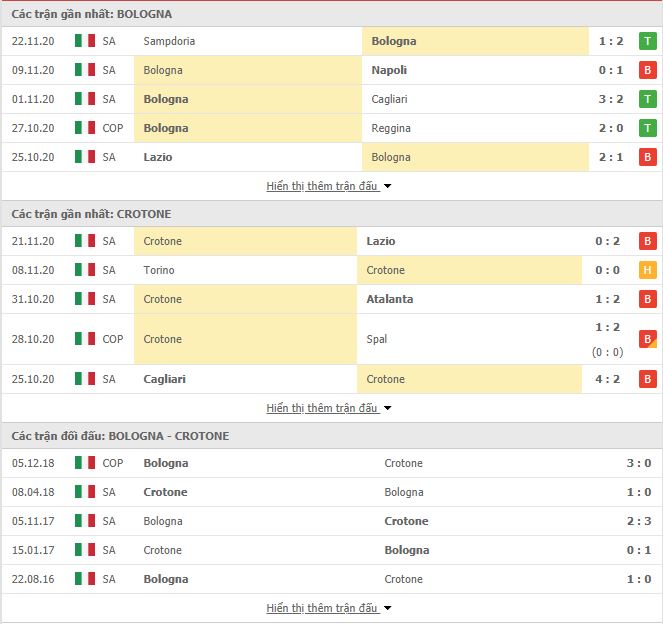Viewport: 663px width, 624px height.
Task: Click red B badge for Bologna-Napoli match
Action: point(647,70)
